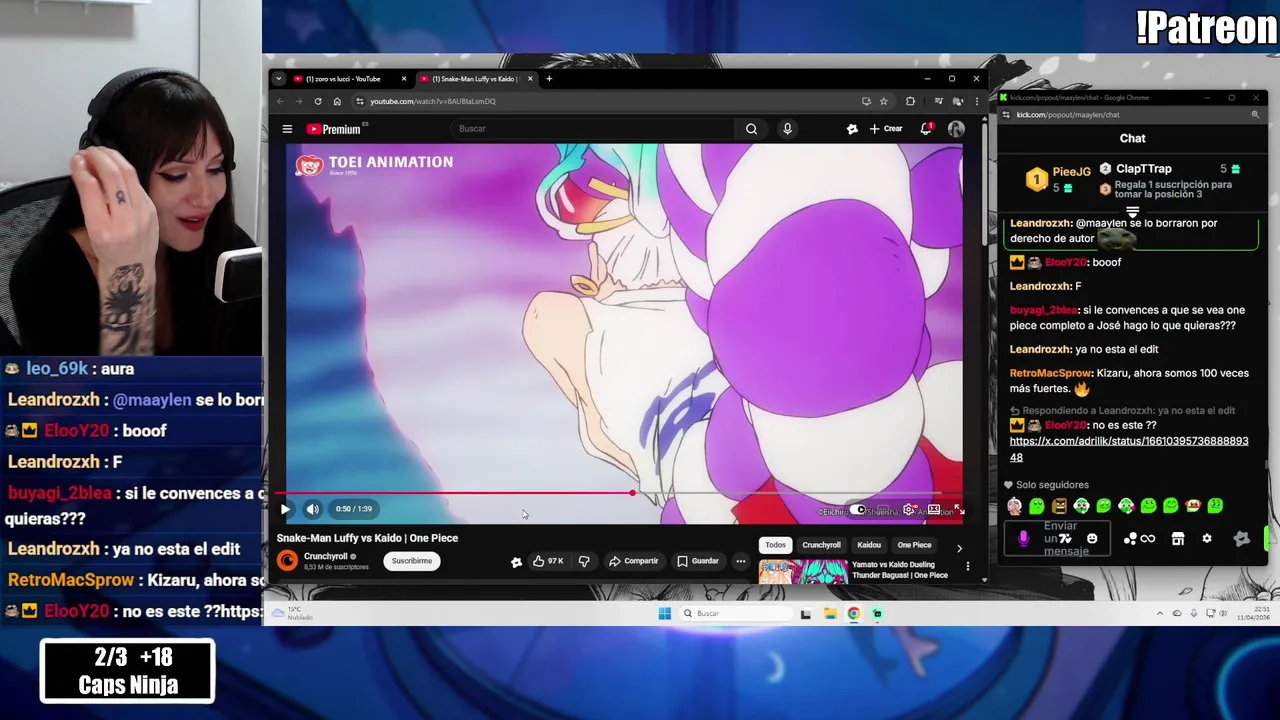Click the sparkle icon beside Crear
This screenshot has height=720, width=1280.
tap(852, 128)
